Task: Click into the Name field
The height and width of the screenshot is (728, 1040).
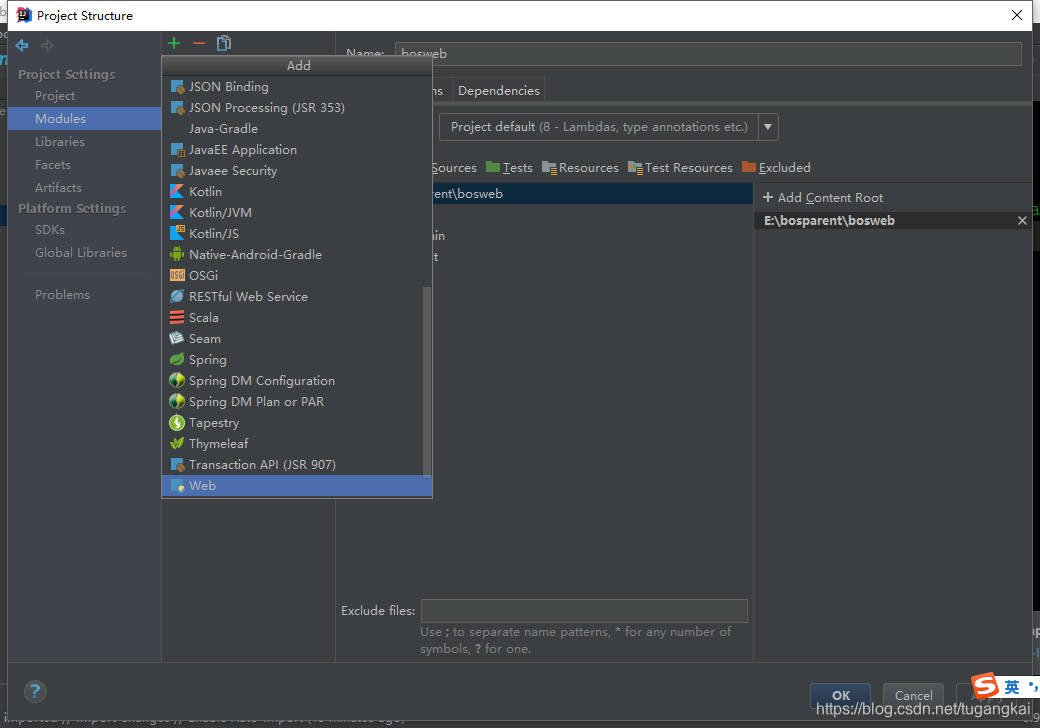Action: pyautogui.click(x=708, y=54)
